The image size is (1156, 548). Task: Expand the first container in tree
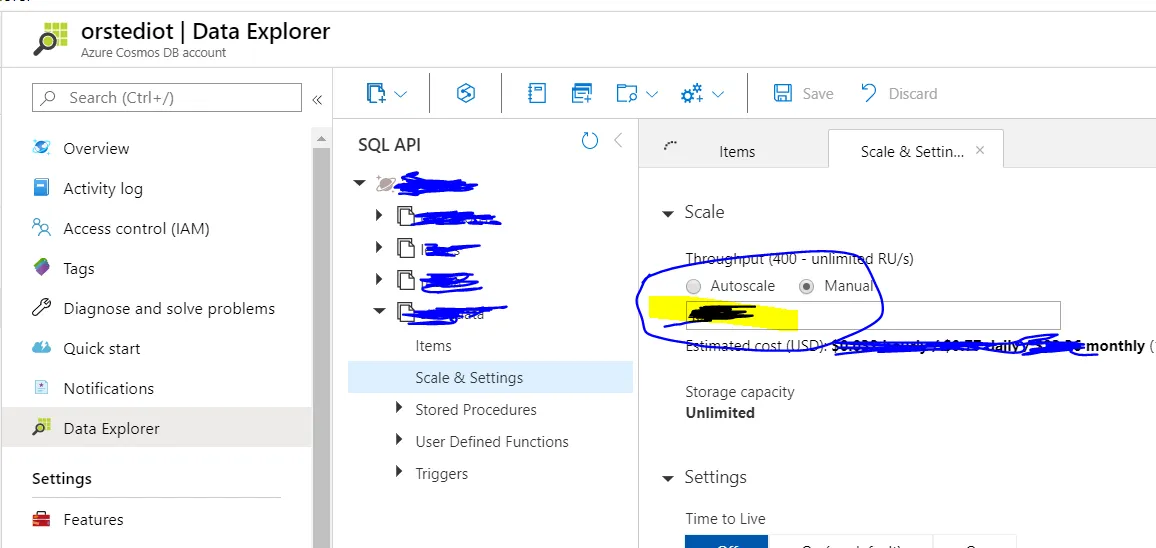tap(379, 215)
